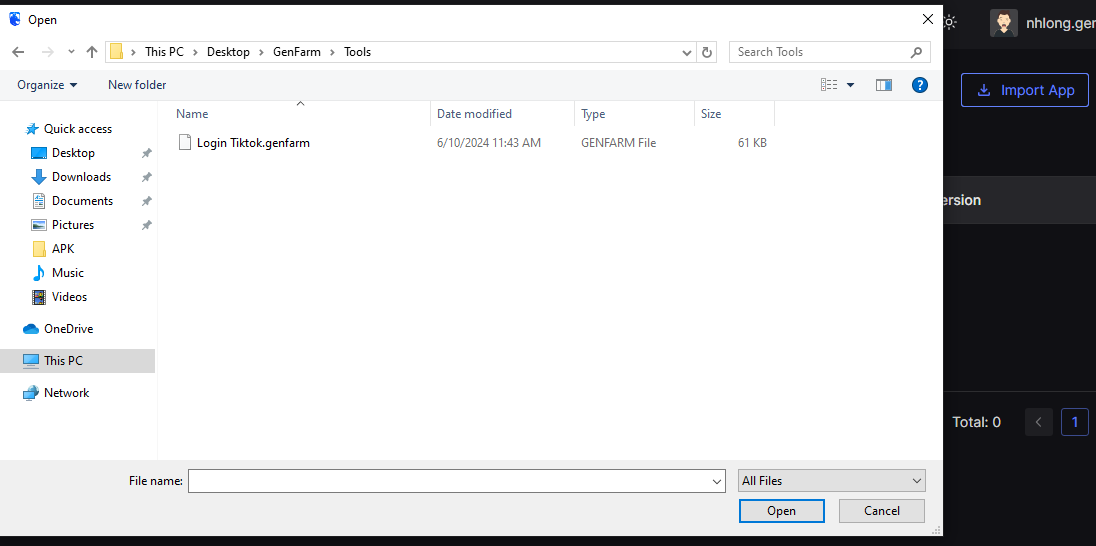Open Desktop in Quick access
1096x546 pixels.
[73, 152]
